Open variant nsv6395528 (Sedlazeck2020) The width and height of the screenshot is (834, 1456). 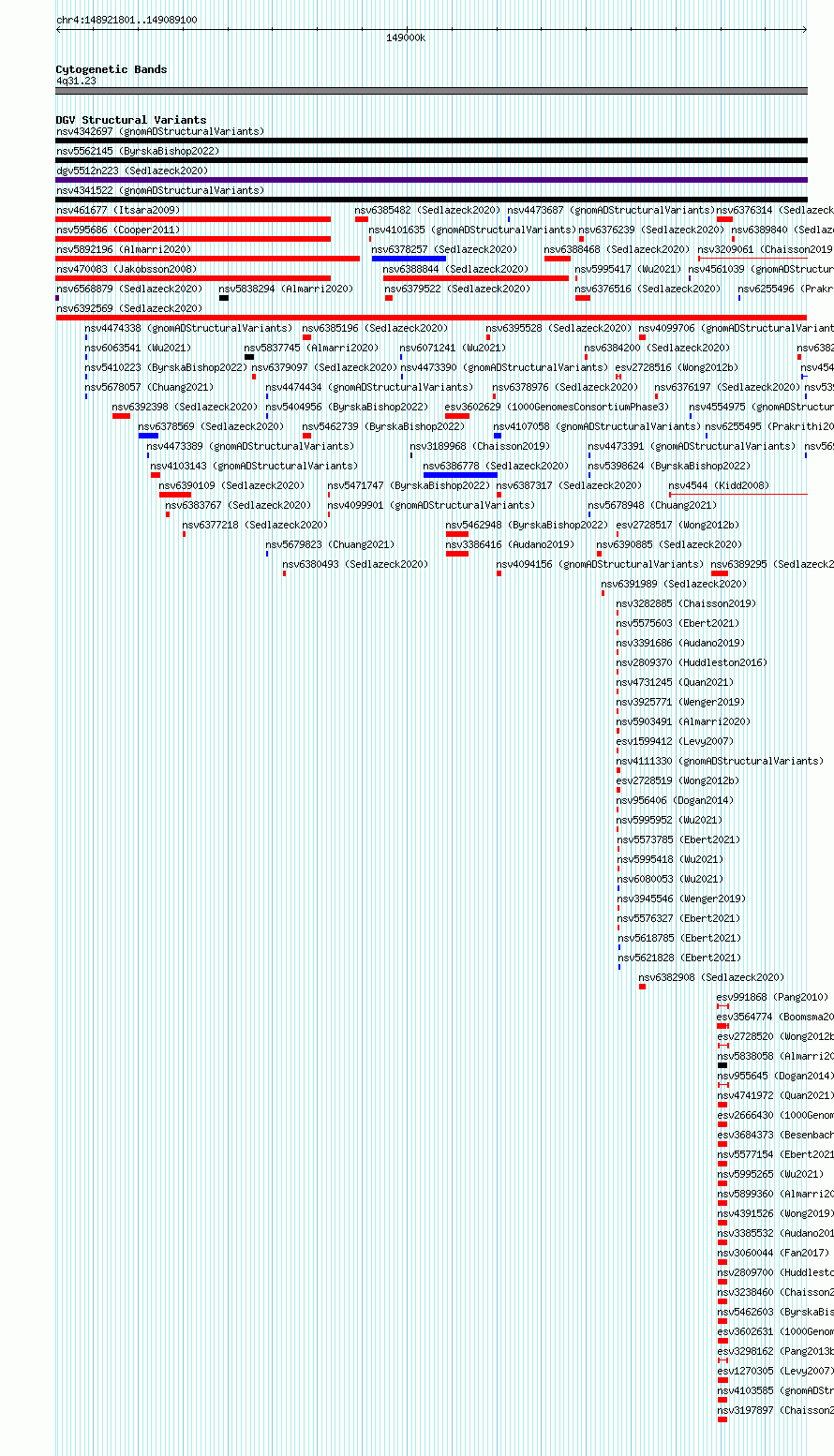click(x=558, y=328)
